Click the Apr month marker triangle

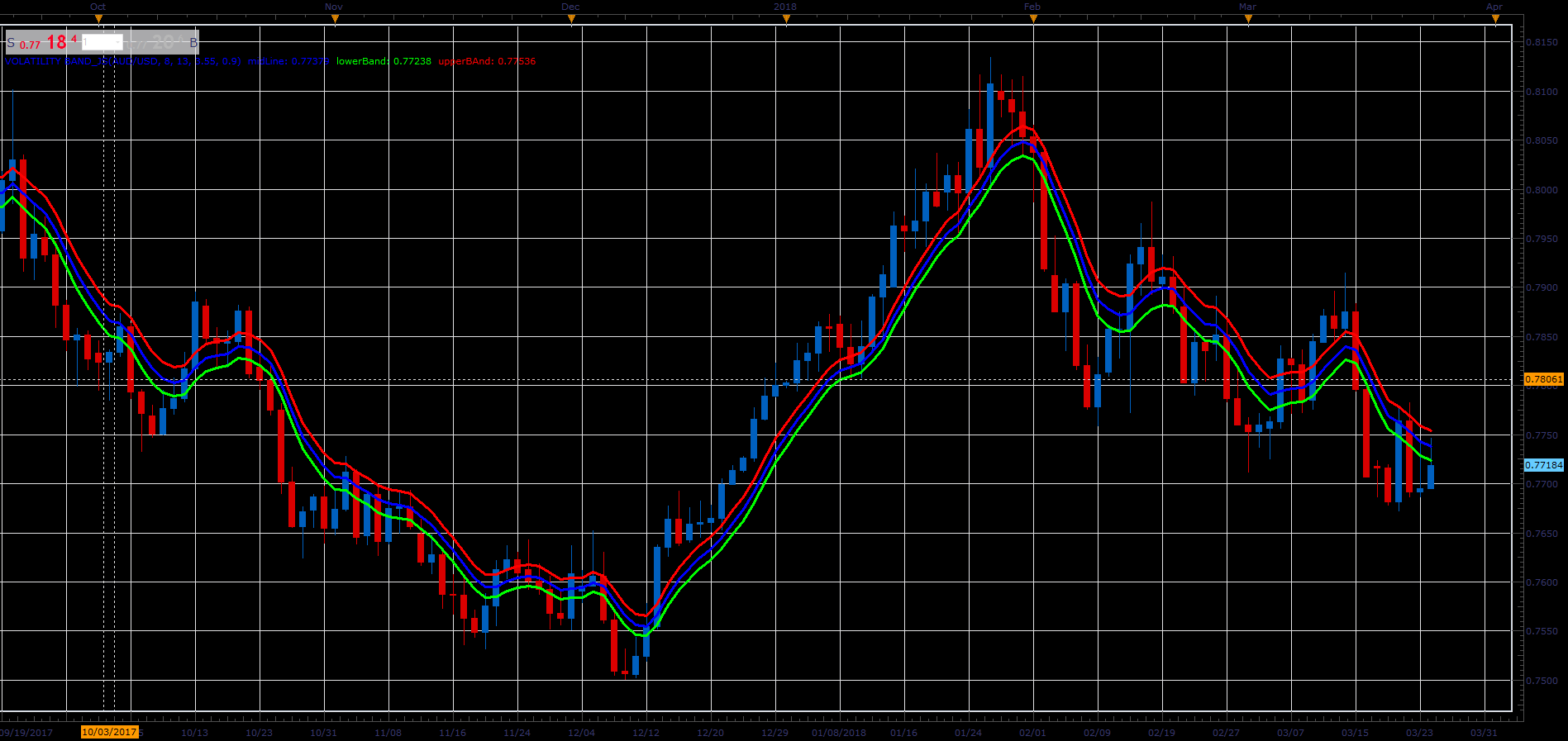pos(1494,20)
